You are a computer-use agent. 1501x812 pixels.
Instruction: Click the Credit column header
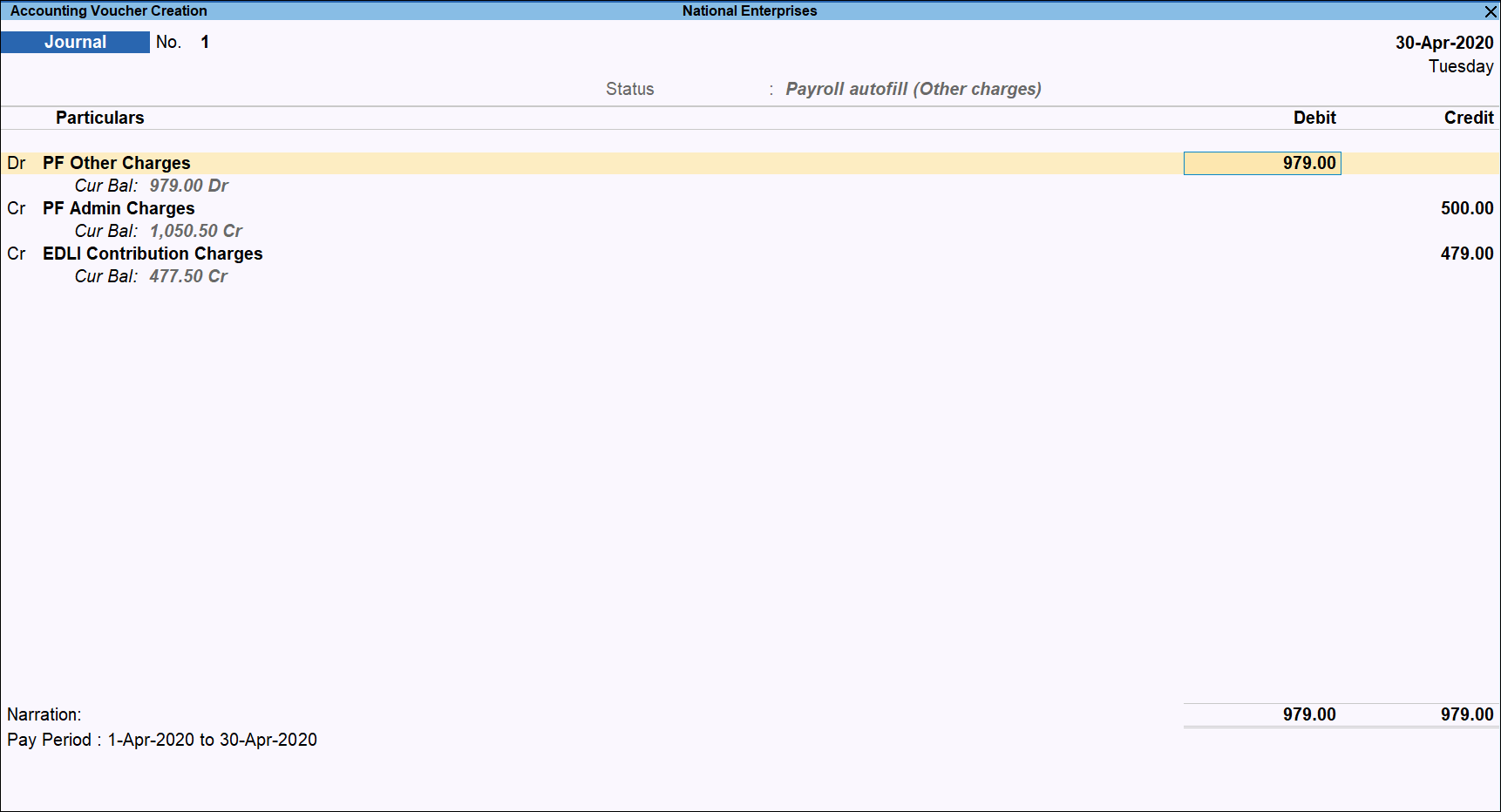1469,117
